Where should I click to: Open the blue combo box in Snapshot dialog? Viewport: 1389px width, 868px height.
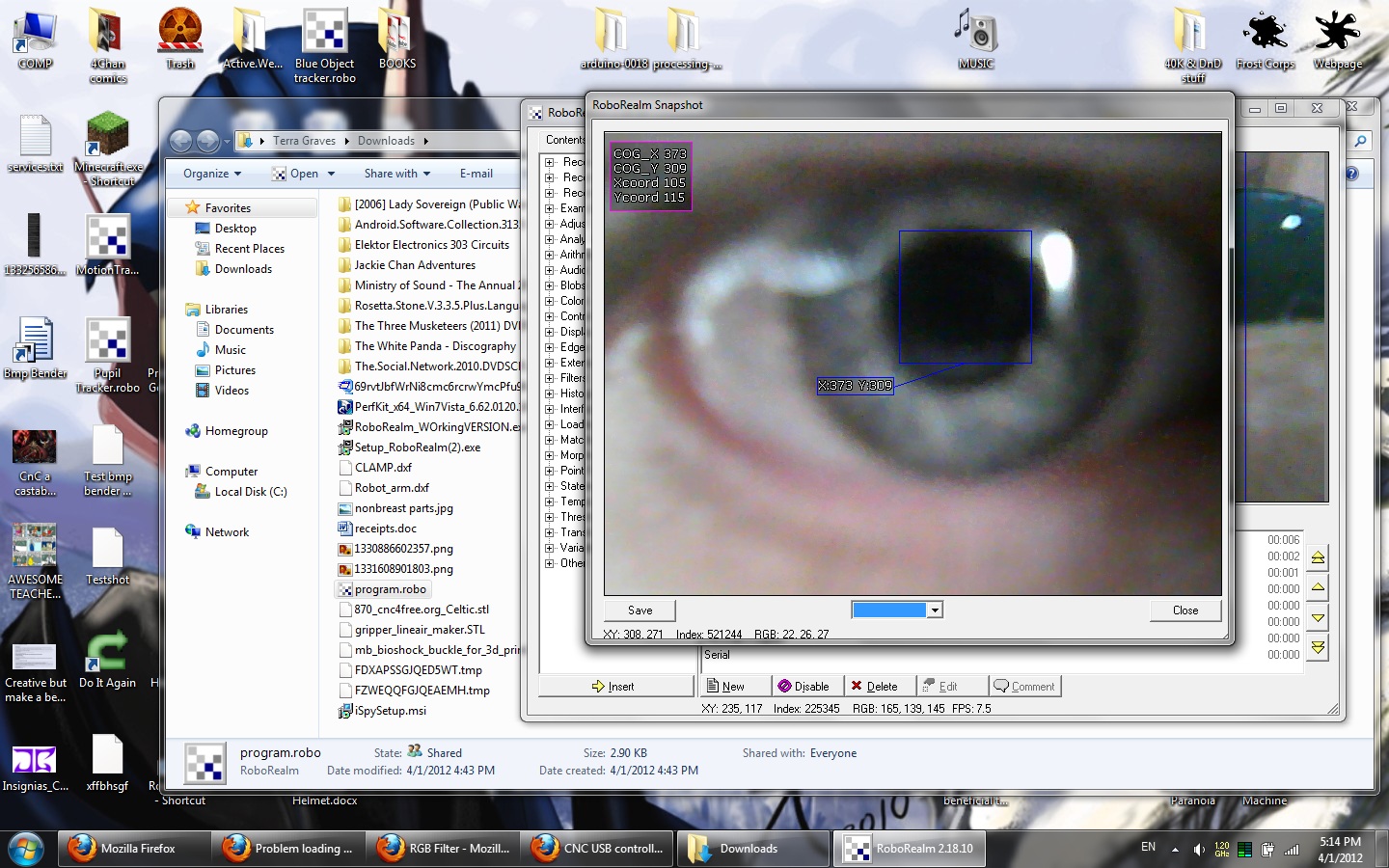[x=934, y=610]
